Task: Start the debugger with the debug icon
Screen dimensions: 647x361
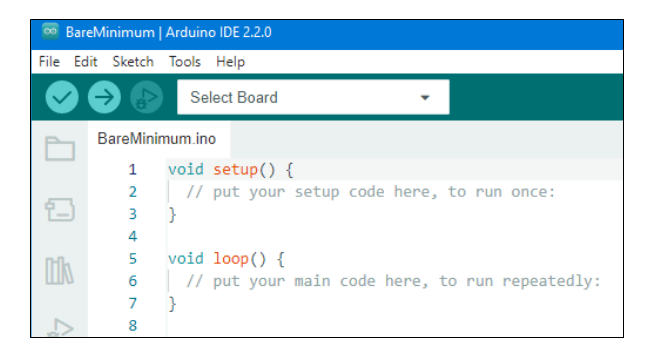Action: coord(146,97)
